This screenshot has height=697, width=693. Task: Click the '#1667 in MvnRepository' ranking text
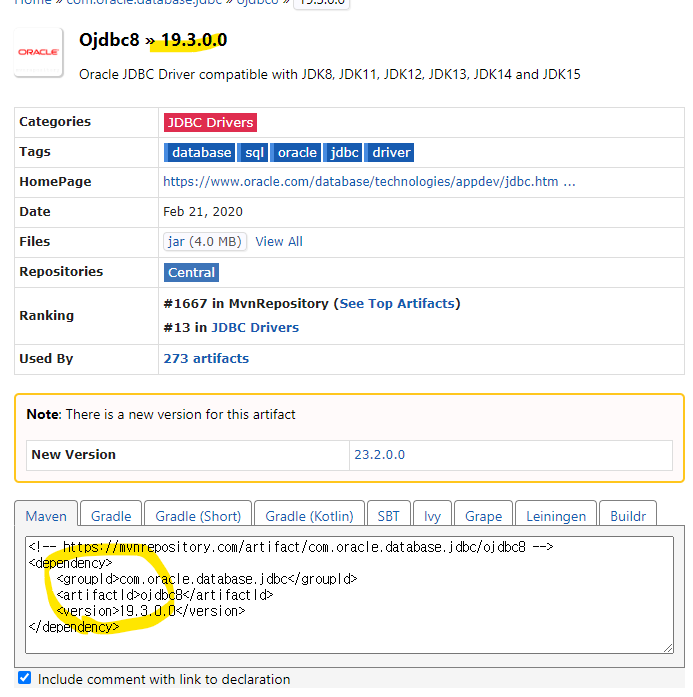point(246,304)
